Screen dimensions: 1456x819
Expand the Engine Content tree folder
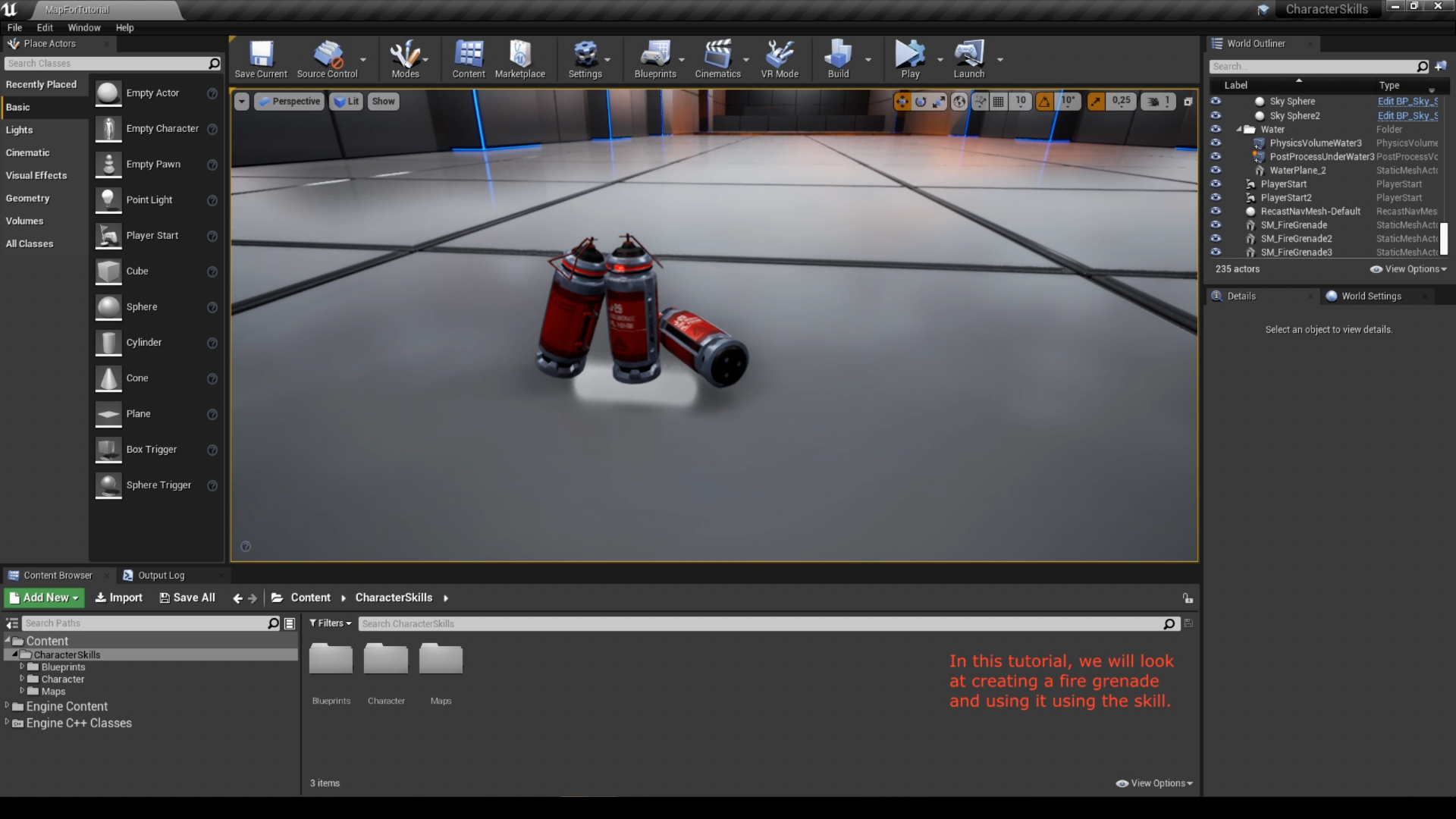pos(7,706)
